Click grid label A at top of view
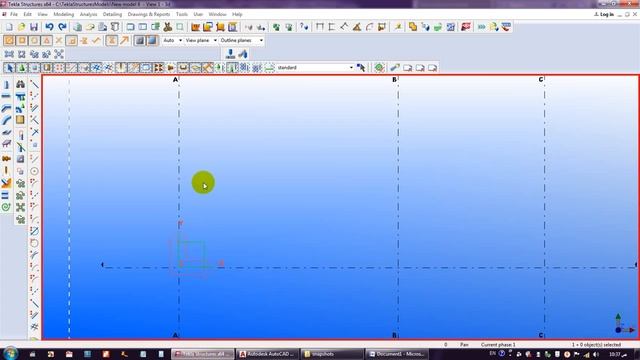The height and width of the screenshot is (360, 640). pyautogui.click(x=175, y=80)
